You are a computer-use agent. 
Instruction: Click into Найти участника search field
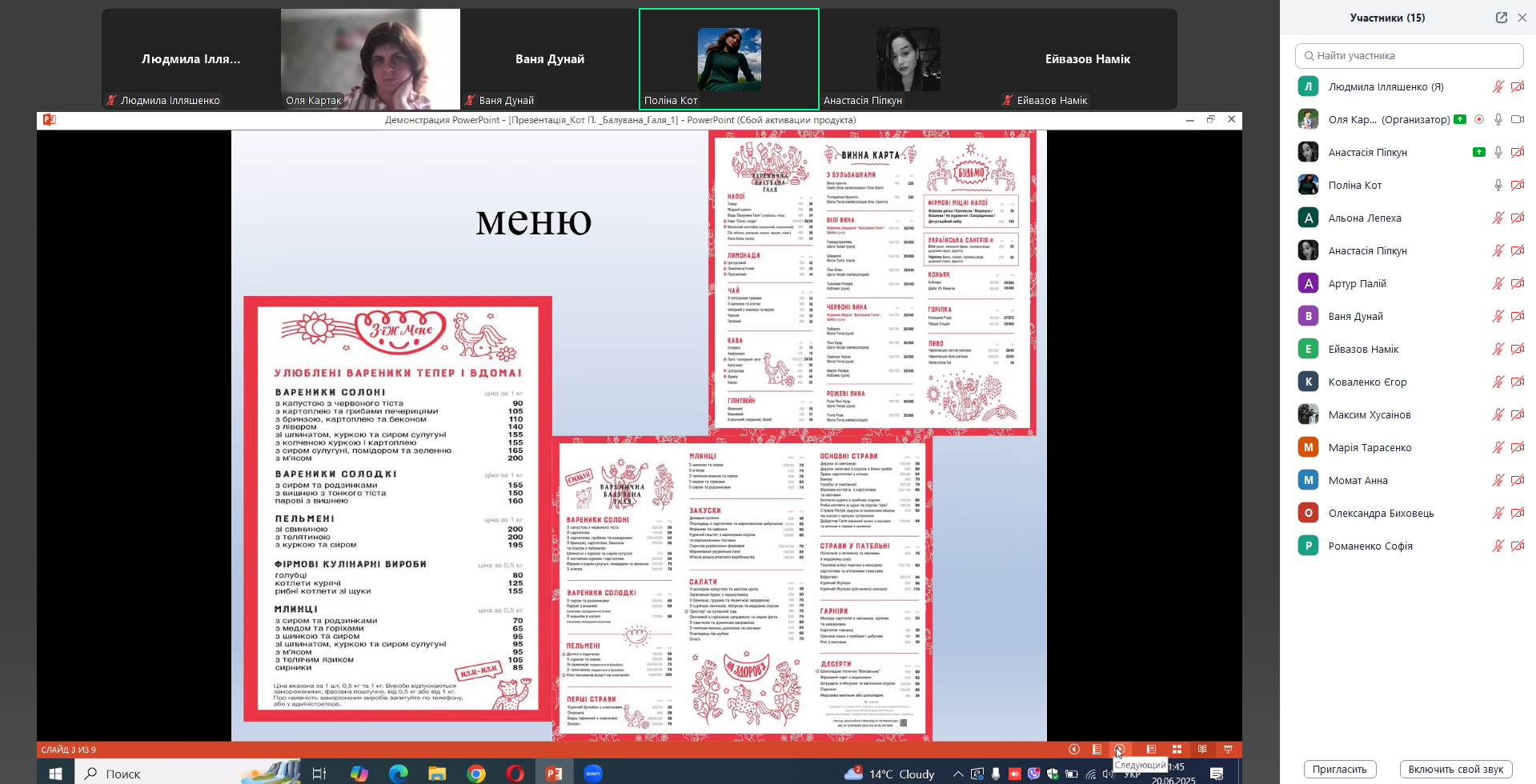tap(1409, 56)
